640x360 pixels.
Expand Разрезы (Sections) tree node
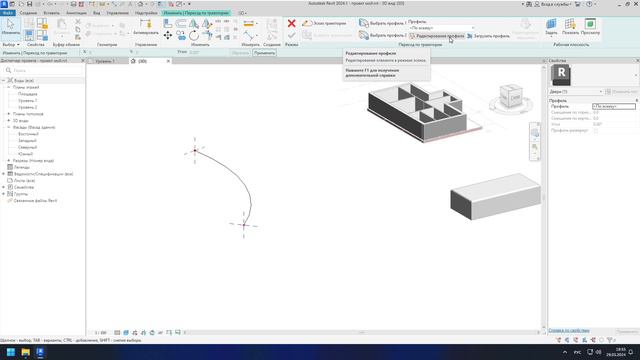click(x=9, y=160)
